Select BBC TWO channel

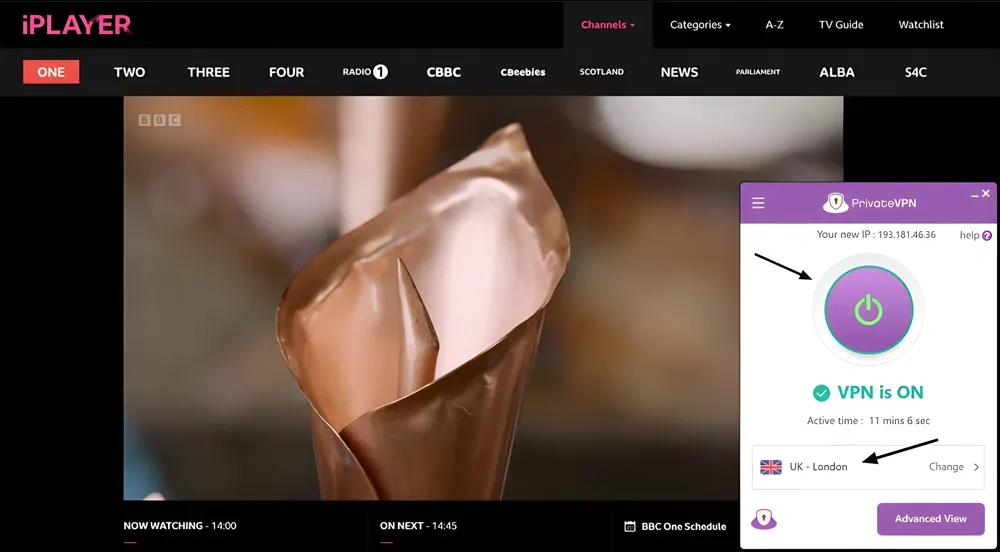[129, 72]
